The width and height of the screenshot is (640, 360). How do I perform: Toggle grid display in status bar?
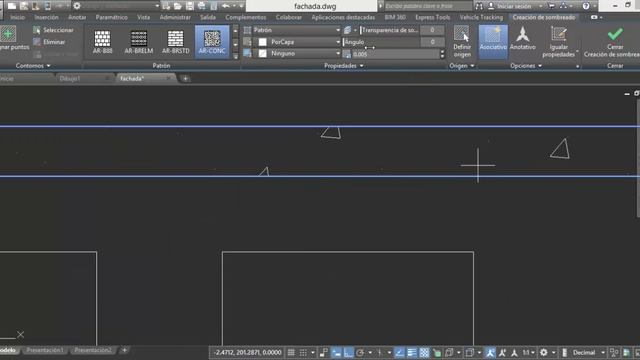tap(291, 352)
